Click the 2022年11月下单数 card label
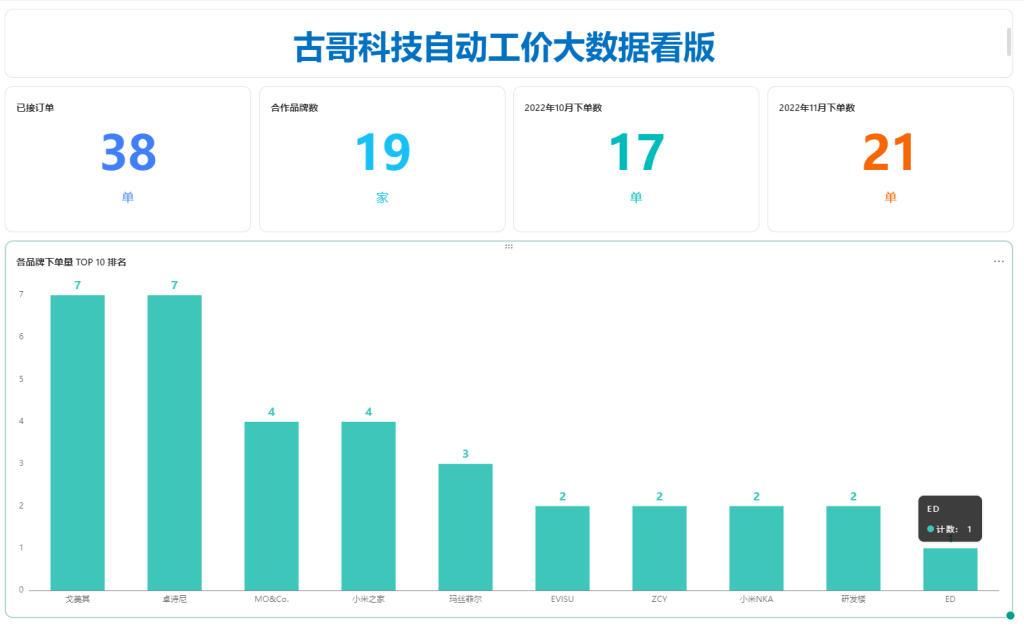1024x627 pixels. [x=817, y=108]
